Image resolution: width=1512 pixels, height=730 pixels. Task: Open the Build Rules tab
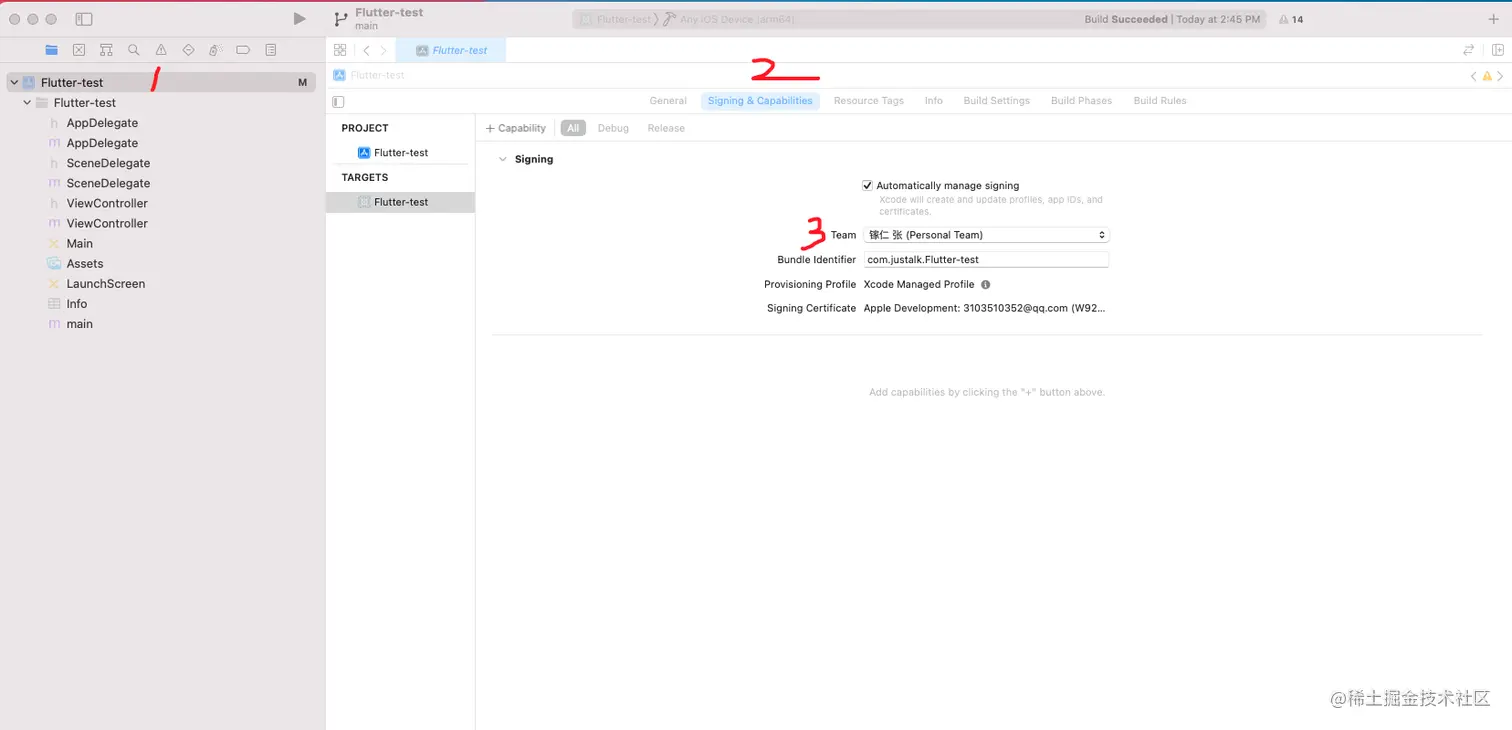(x=1160, y=101)
